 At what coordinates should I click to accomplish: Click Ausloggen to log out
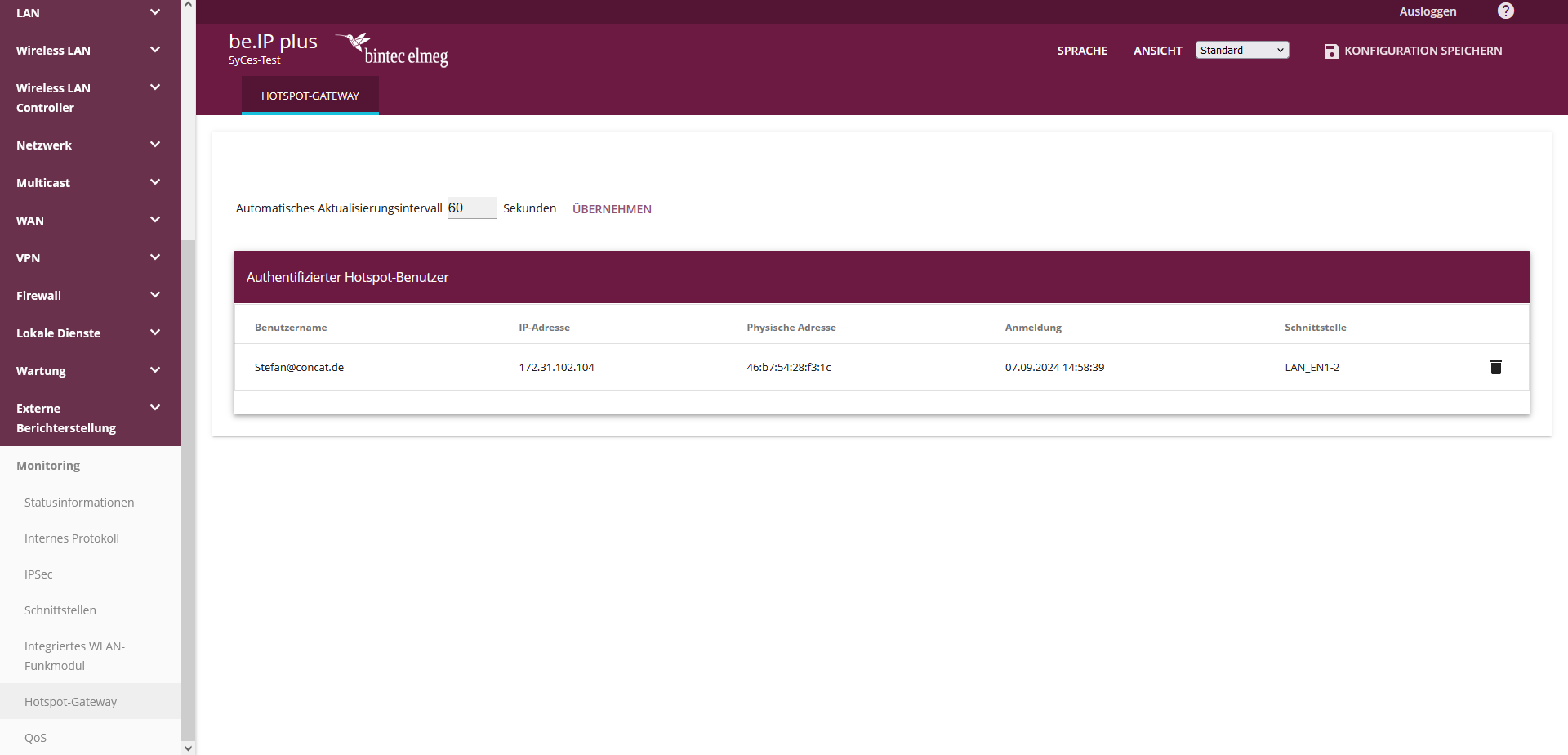coord(1428,11)
